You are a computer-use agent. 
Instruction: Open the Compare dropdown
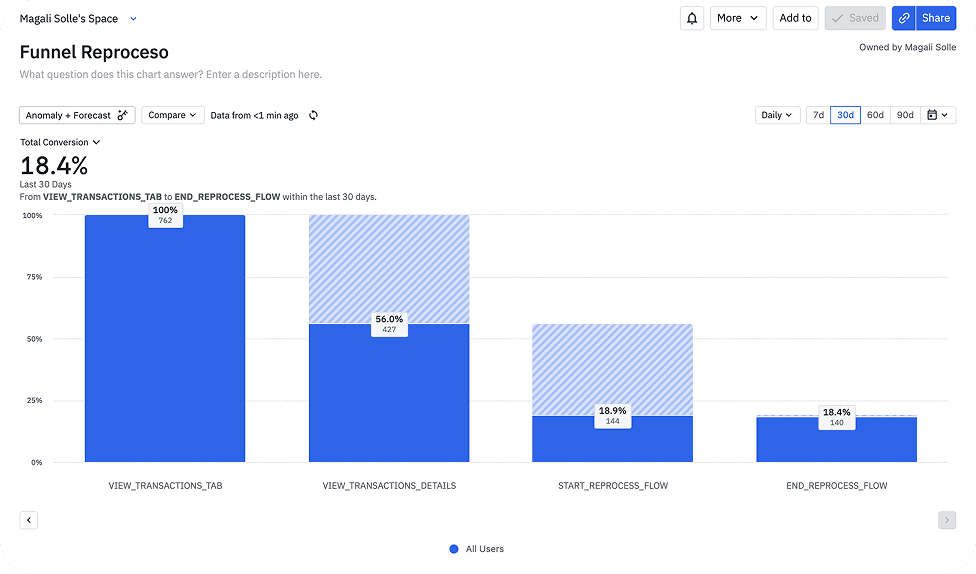(x=172, y=115)
